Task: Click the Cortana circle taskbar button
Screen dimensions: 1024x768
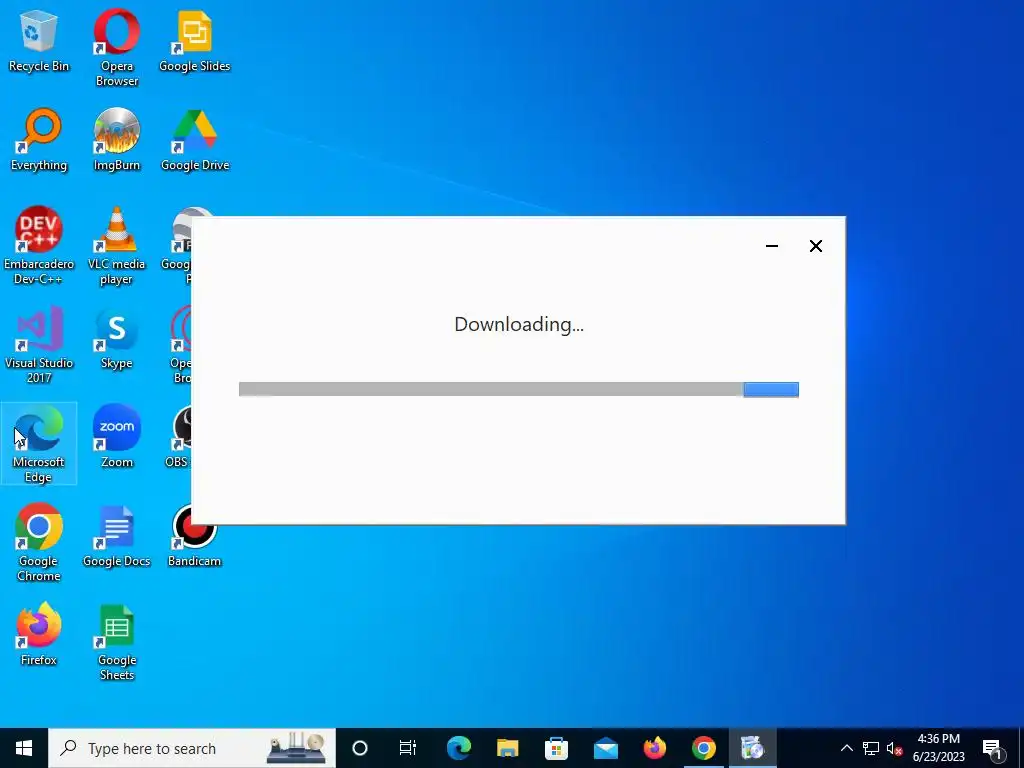Action: (x=360, y=748)
